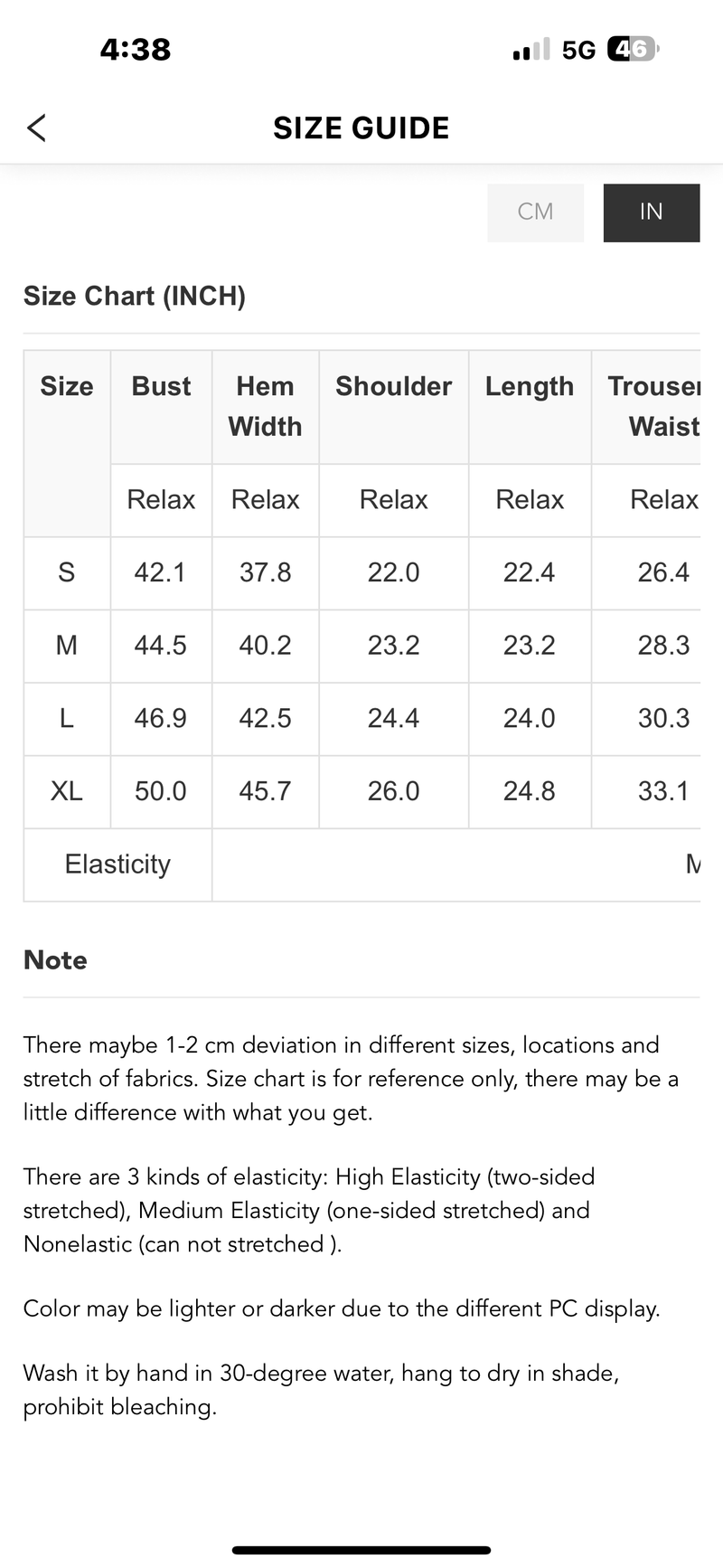Tap the battery indicator in status bar
The image size is (723, 1568).
[x=633, y=49]
